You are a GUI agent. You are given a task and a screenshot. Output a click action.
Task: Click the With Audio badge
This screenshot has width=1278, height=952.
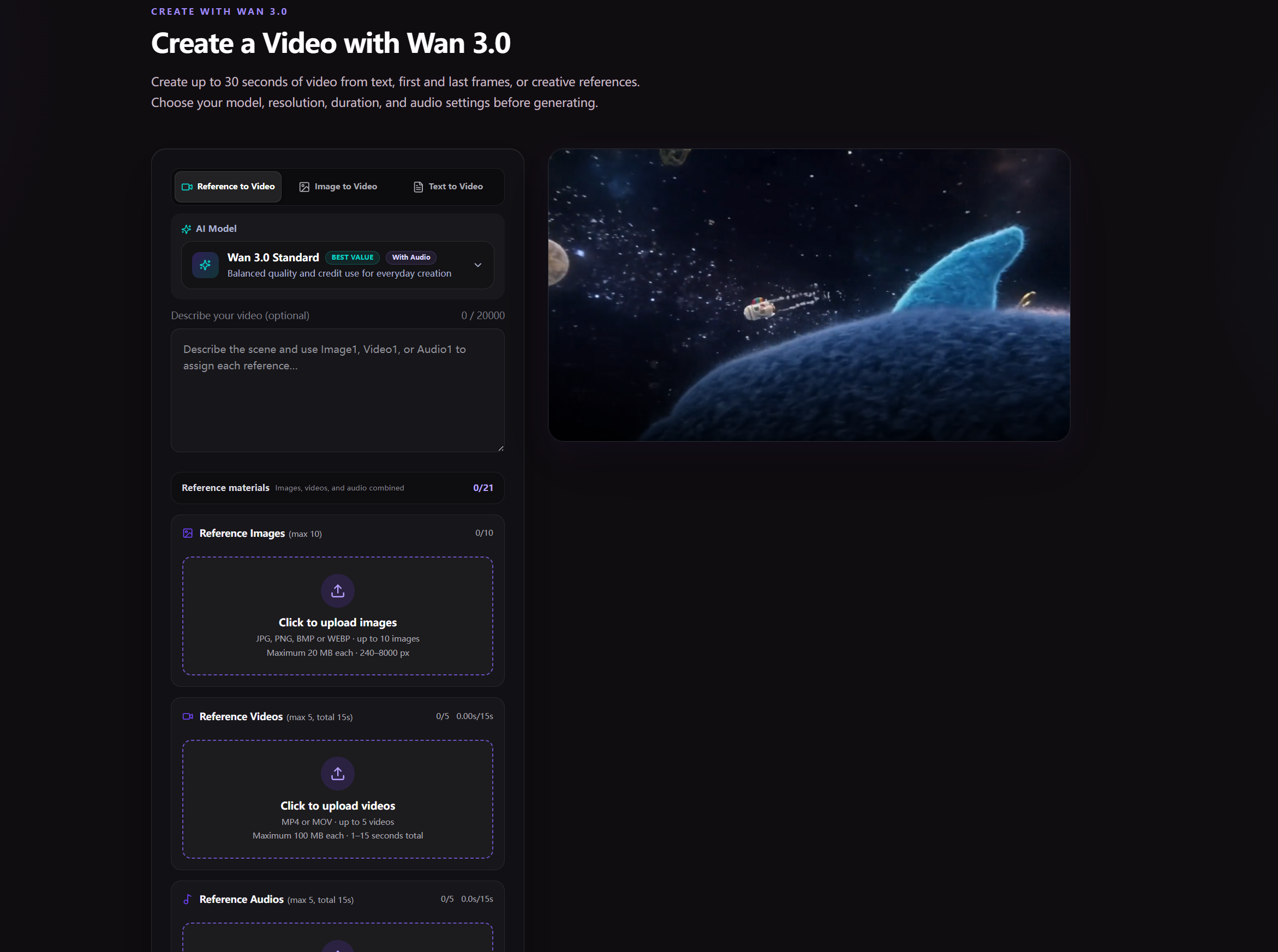point(411,258)
